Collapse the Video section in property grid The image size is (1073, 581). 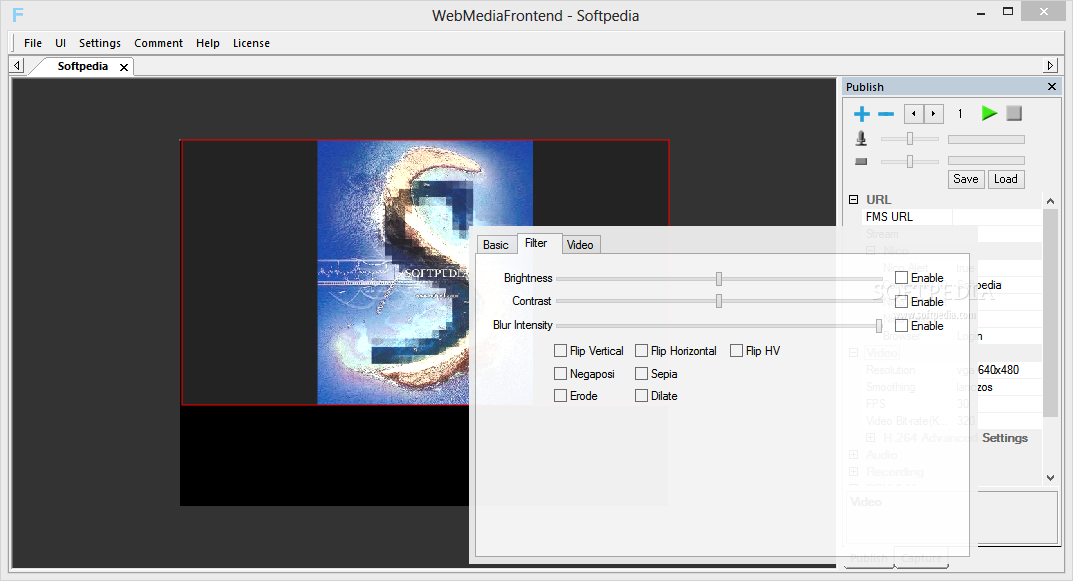coord(853,352)
